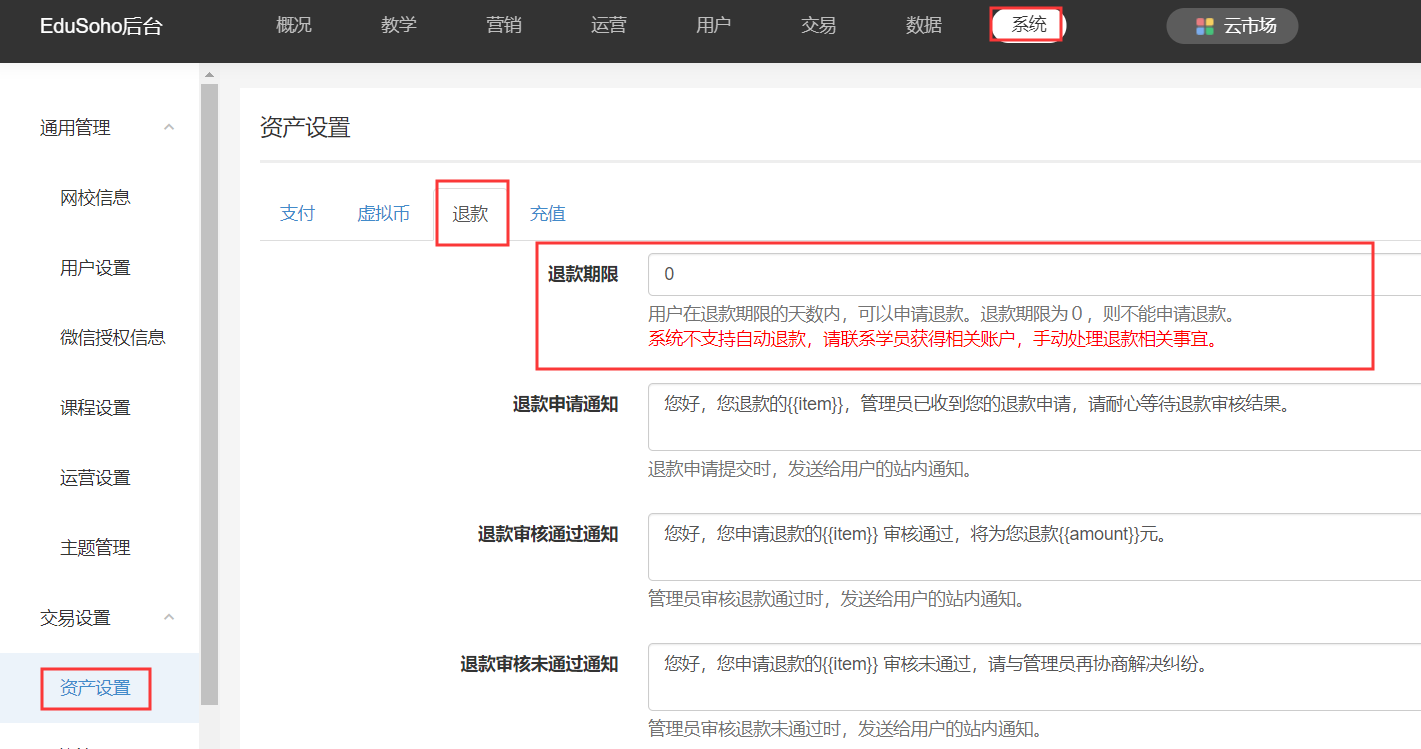Open the 概况 top menu

pos(294,25)
